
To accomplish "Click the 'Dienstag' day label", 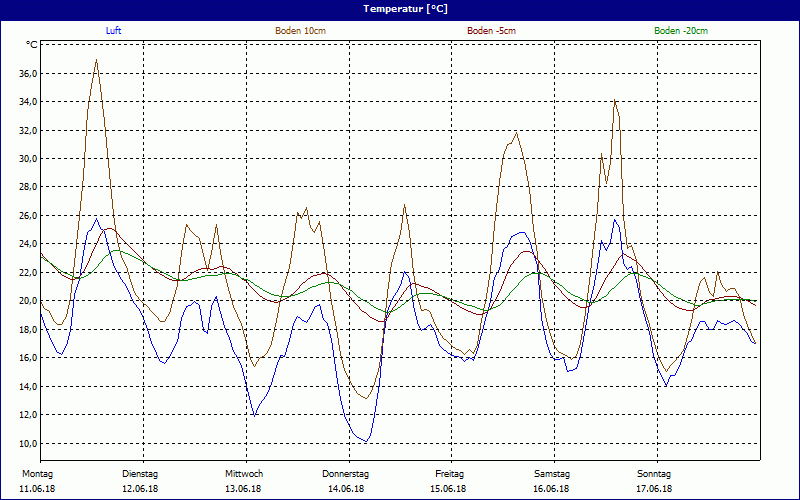I will (x=140, y=474).
